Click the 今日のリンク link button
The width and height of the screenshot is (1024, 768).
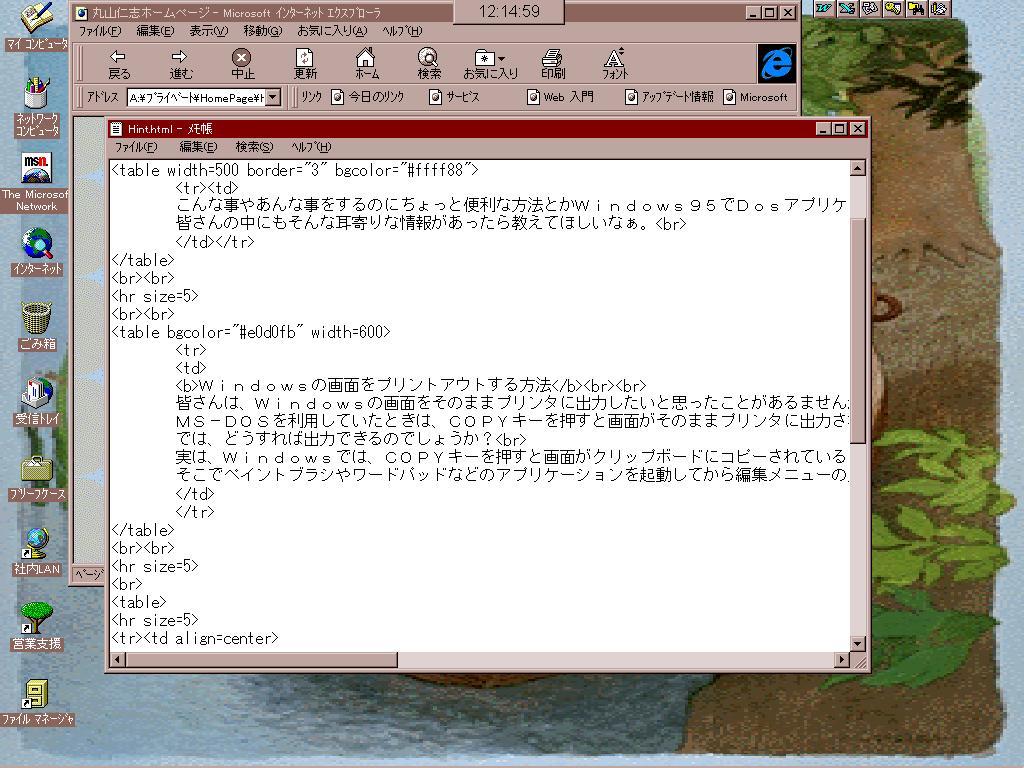point(368,97)
